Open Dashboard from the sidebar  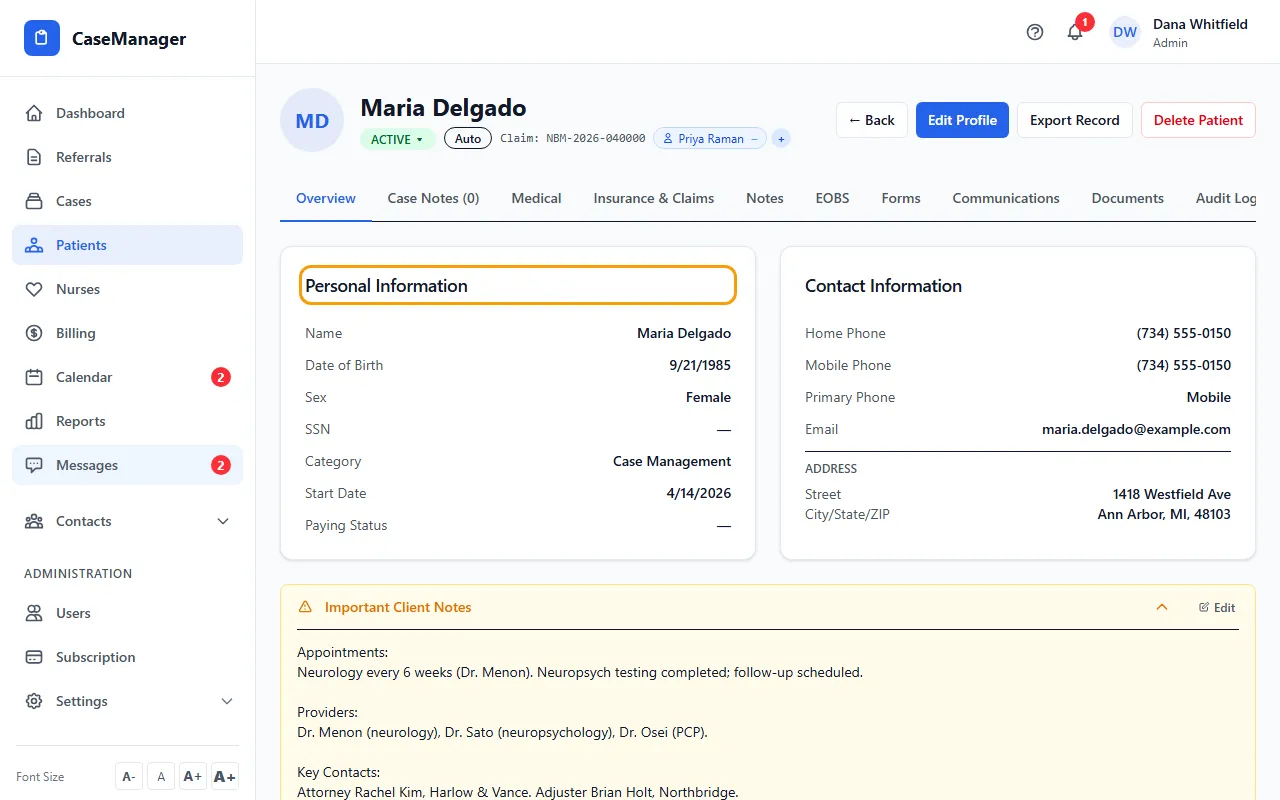[x=127, y=113]
